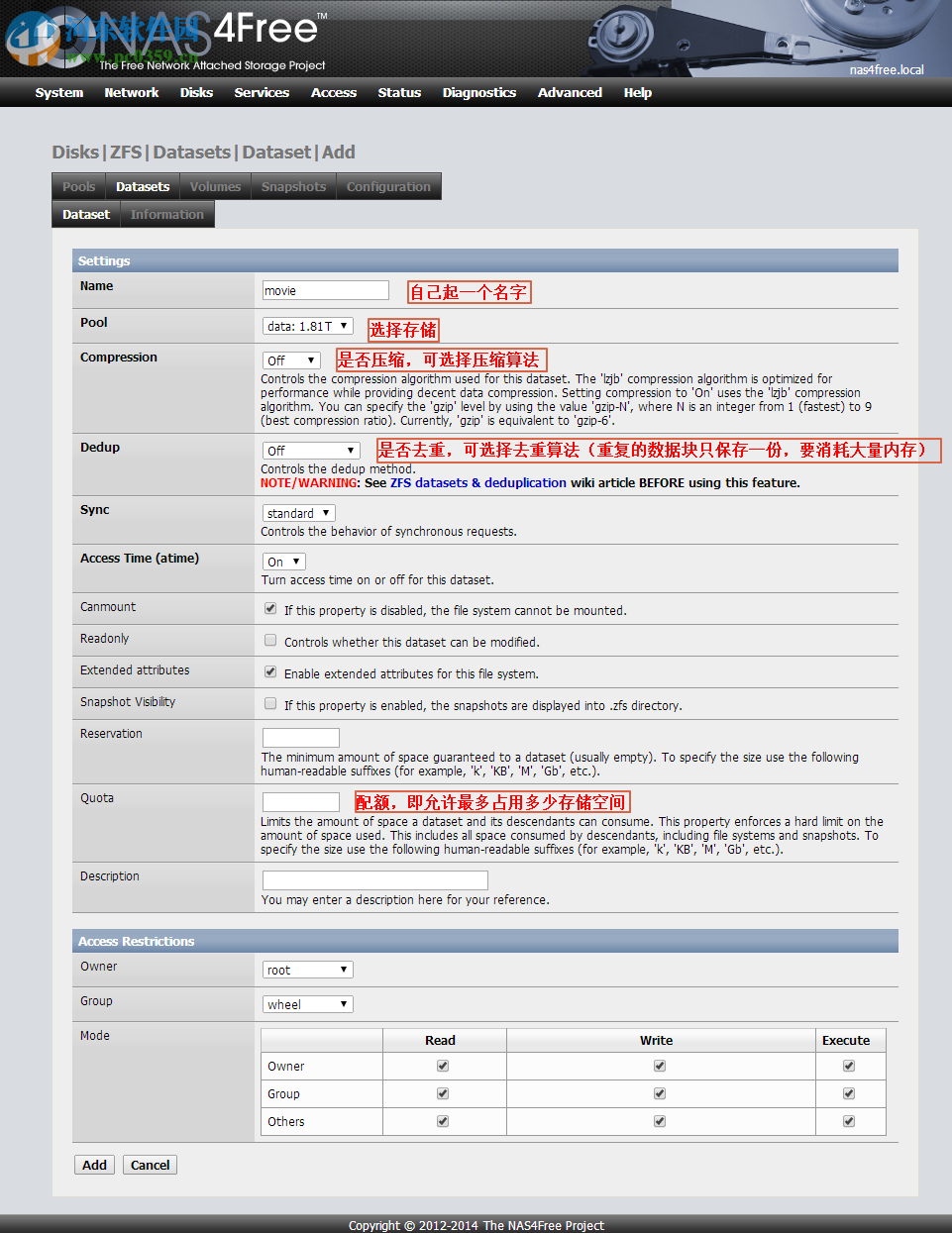The width and height of the screenshot is (952, 1233).
Task: Turn off Access Time via its dropdown
Action: pos(283,561)
